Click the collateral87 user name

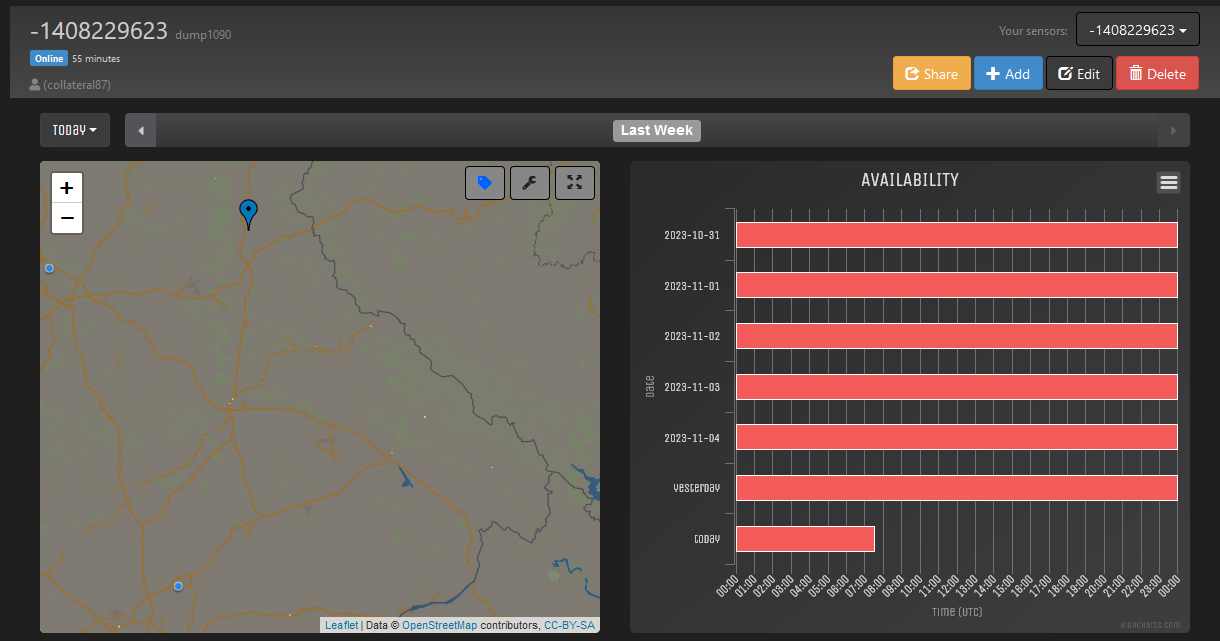tap(77, 85)
